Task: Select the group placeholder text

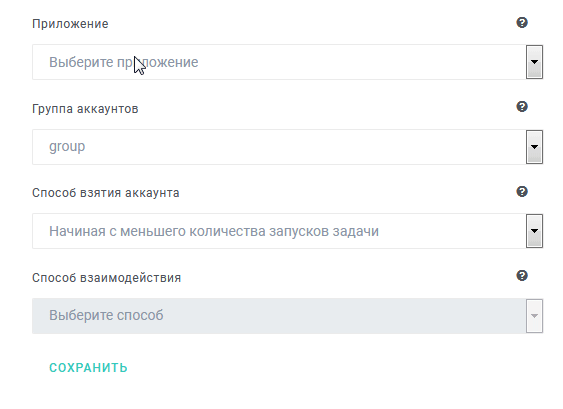Action: click(x=67, y=147)
